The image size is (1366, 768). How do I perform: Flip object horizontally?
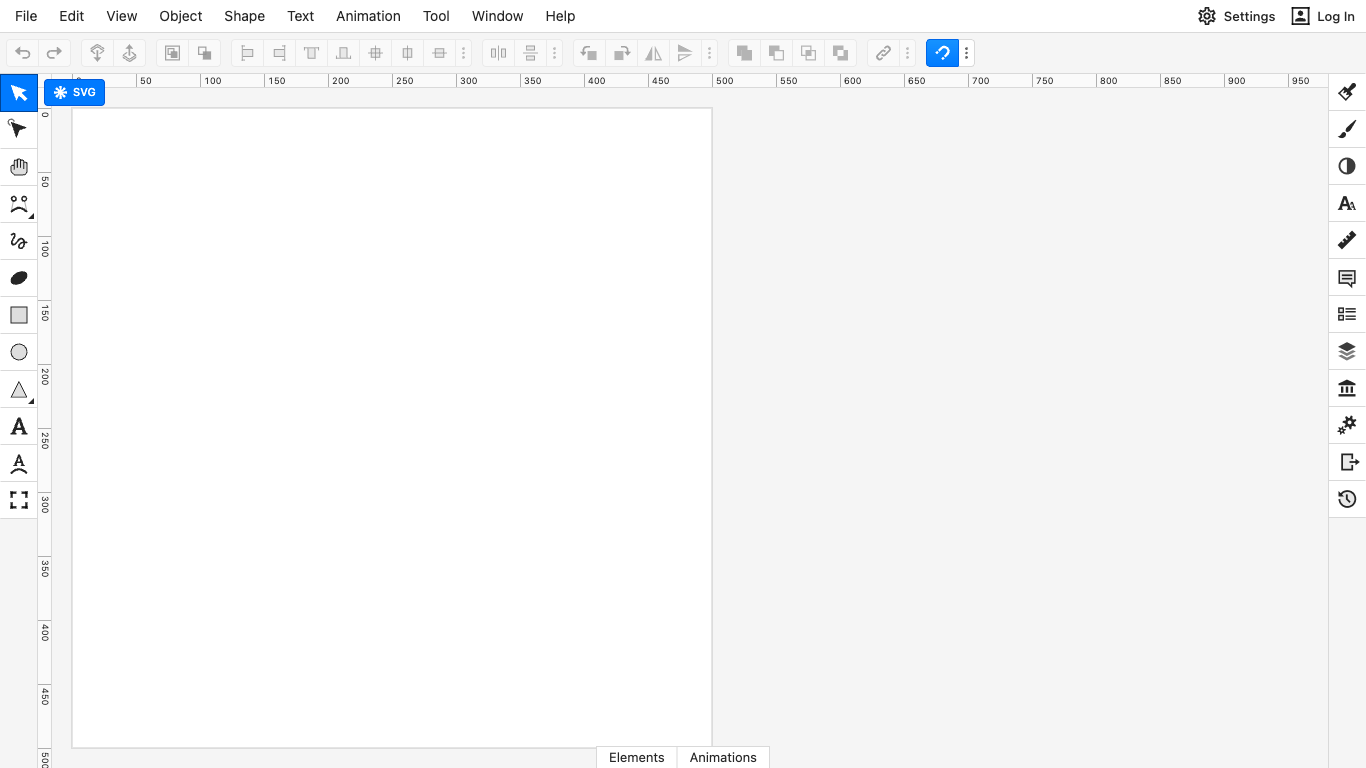[x=653, y=53]
